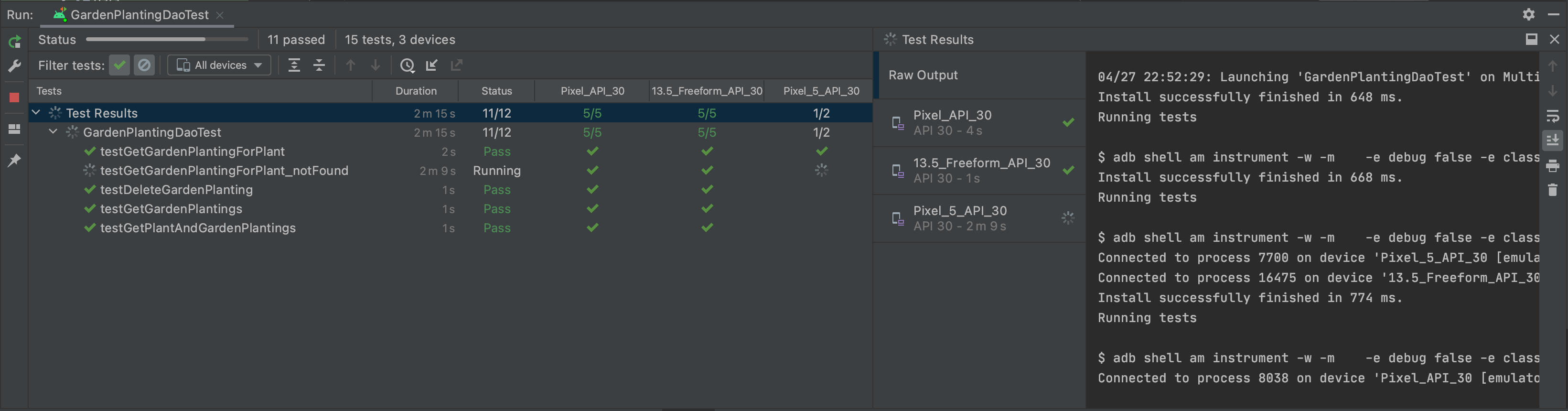The image size is (1568, 411).
Task: Toggle the show passed tests filter
Action: [119, 65]
